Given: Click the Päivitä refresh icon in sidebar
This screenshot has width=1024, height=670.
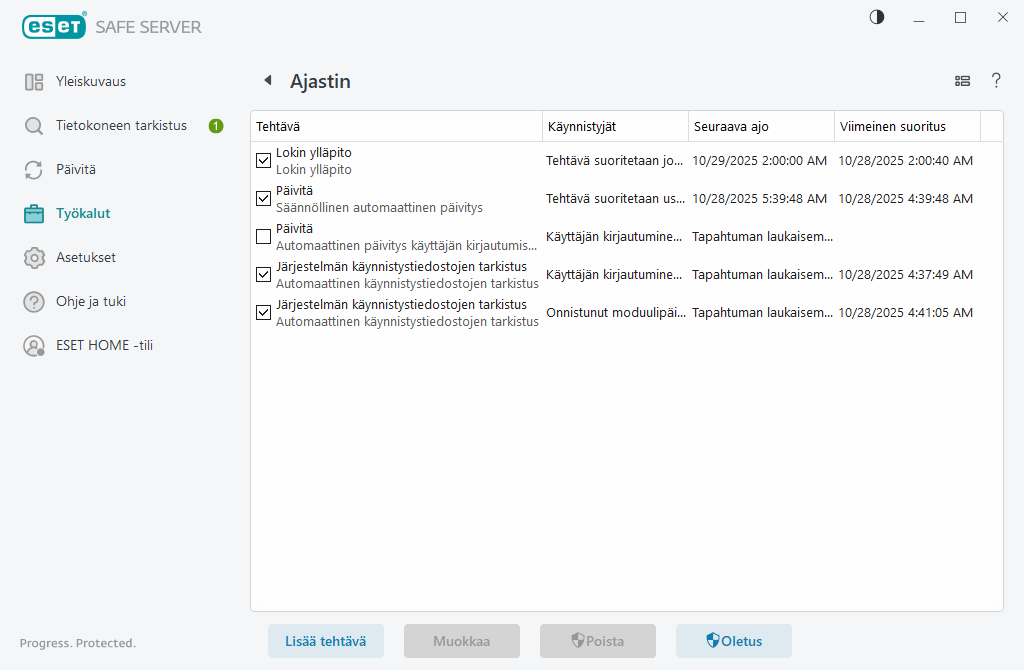Looking at the screenshot, I should [x=34, y=170].
